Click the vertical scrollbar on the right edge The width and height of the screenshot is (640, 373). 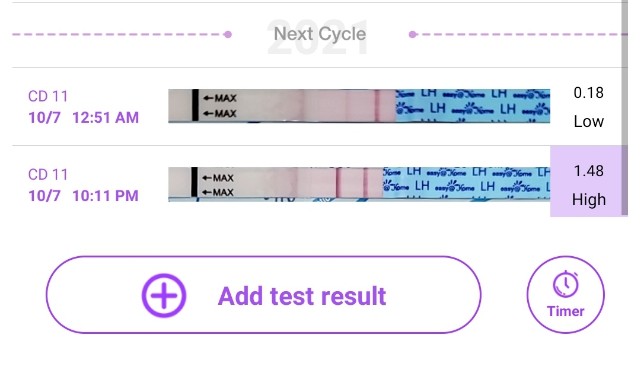point(624,108)
